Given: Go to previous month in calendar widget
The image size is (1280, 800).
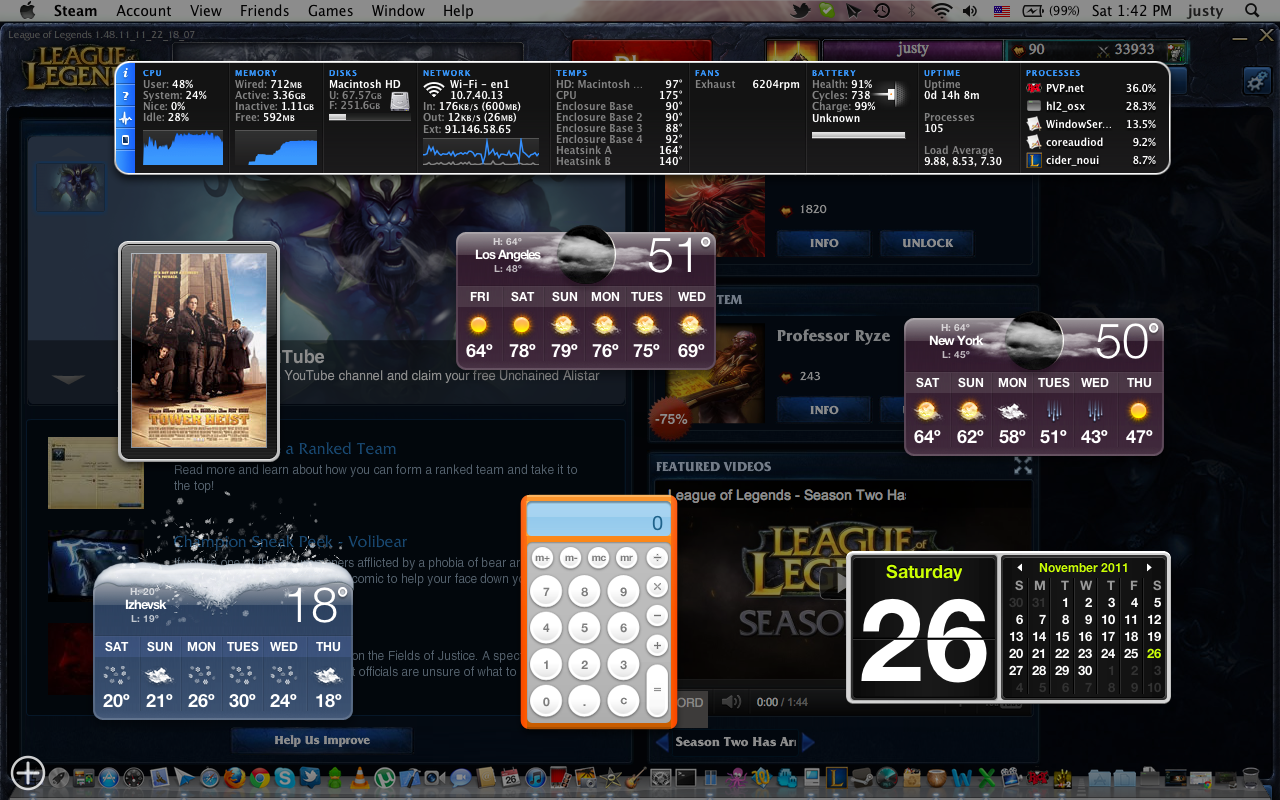Looking at the screenshot, I should tap(1019, 567).
